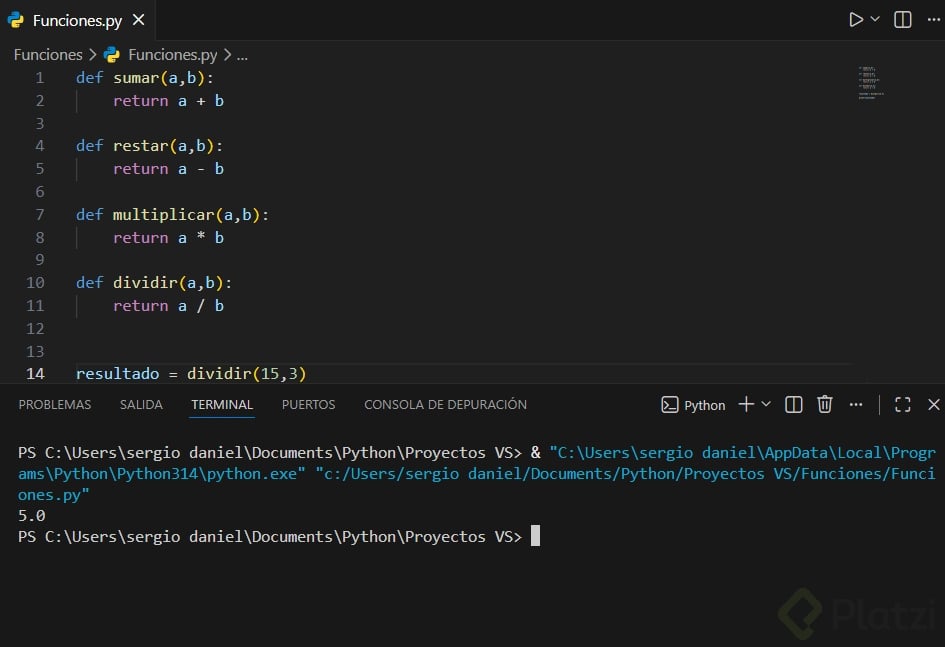
Task: Switch to PROBLEMAS panel tab
Action: (55, 404)
